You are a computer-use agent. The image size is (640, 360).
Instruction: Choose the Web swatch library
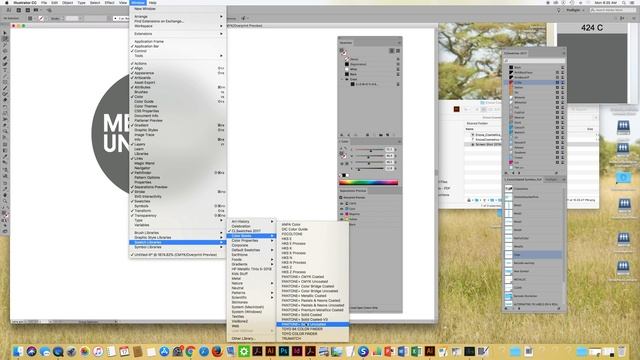pyautogui.click(x=251, y=326)
